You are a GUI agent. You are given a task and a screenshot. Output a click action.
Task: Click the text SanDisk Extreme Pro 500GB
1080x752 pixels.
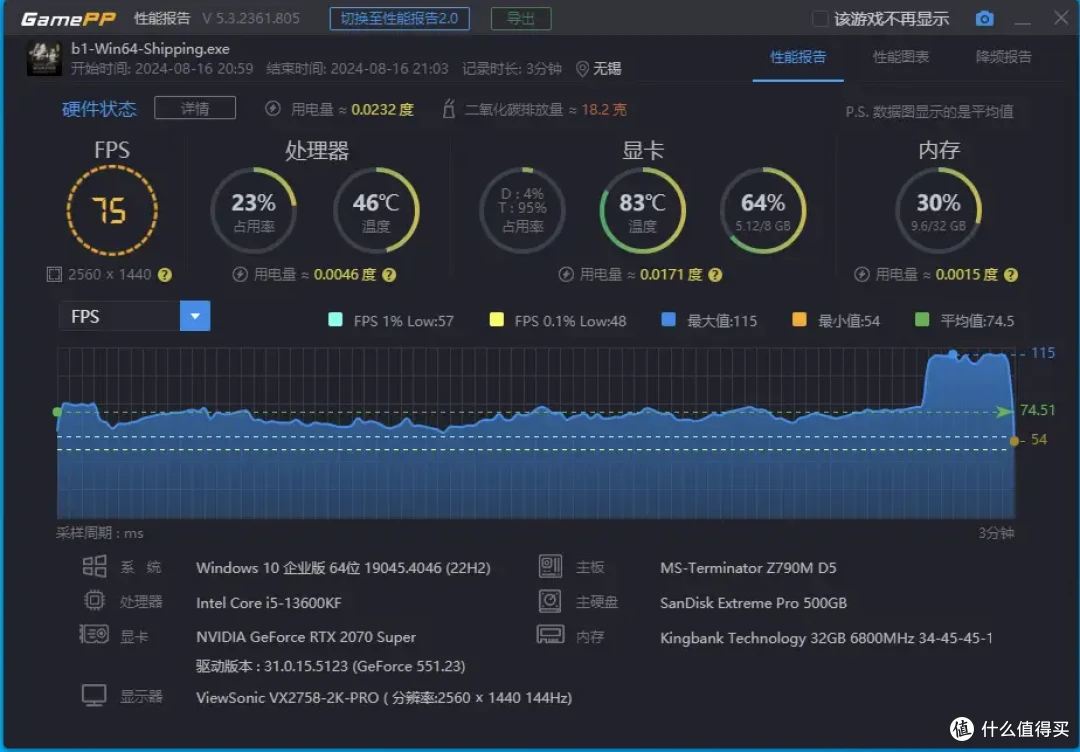coord(754,603)
